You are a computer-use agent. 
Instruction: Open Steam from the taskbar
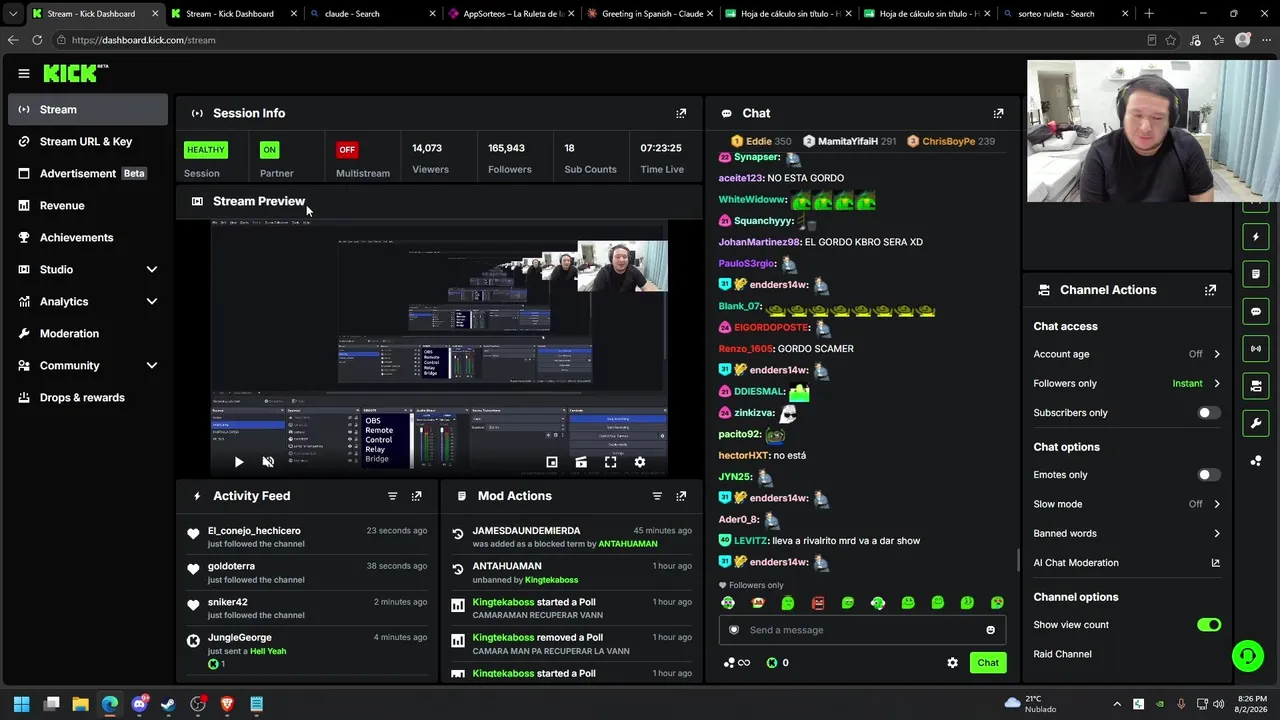[168, 704]
